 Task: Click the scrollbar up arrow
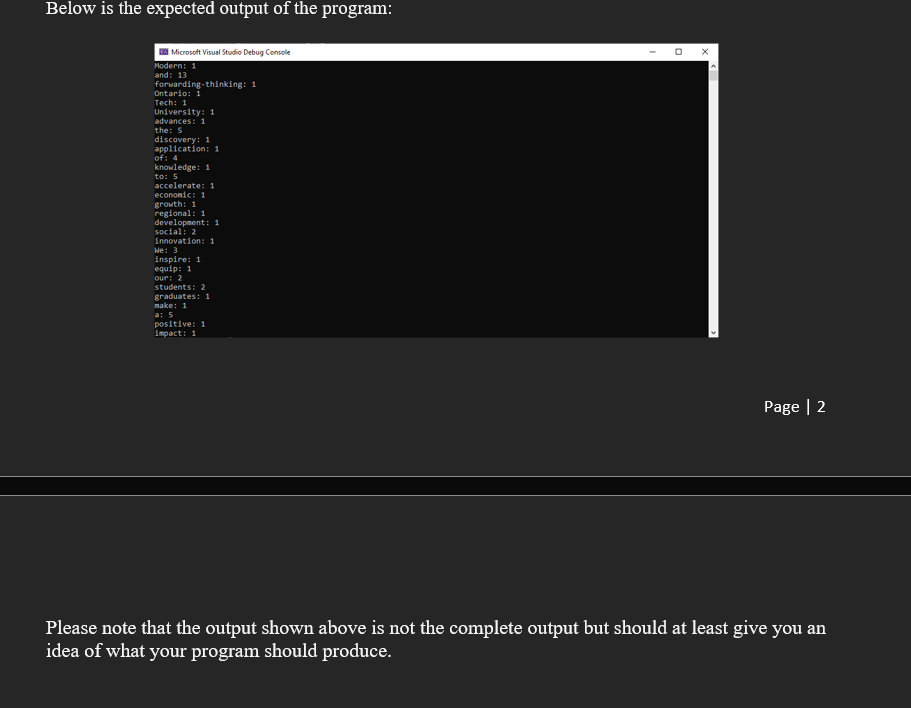[x=712, y=66]
